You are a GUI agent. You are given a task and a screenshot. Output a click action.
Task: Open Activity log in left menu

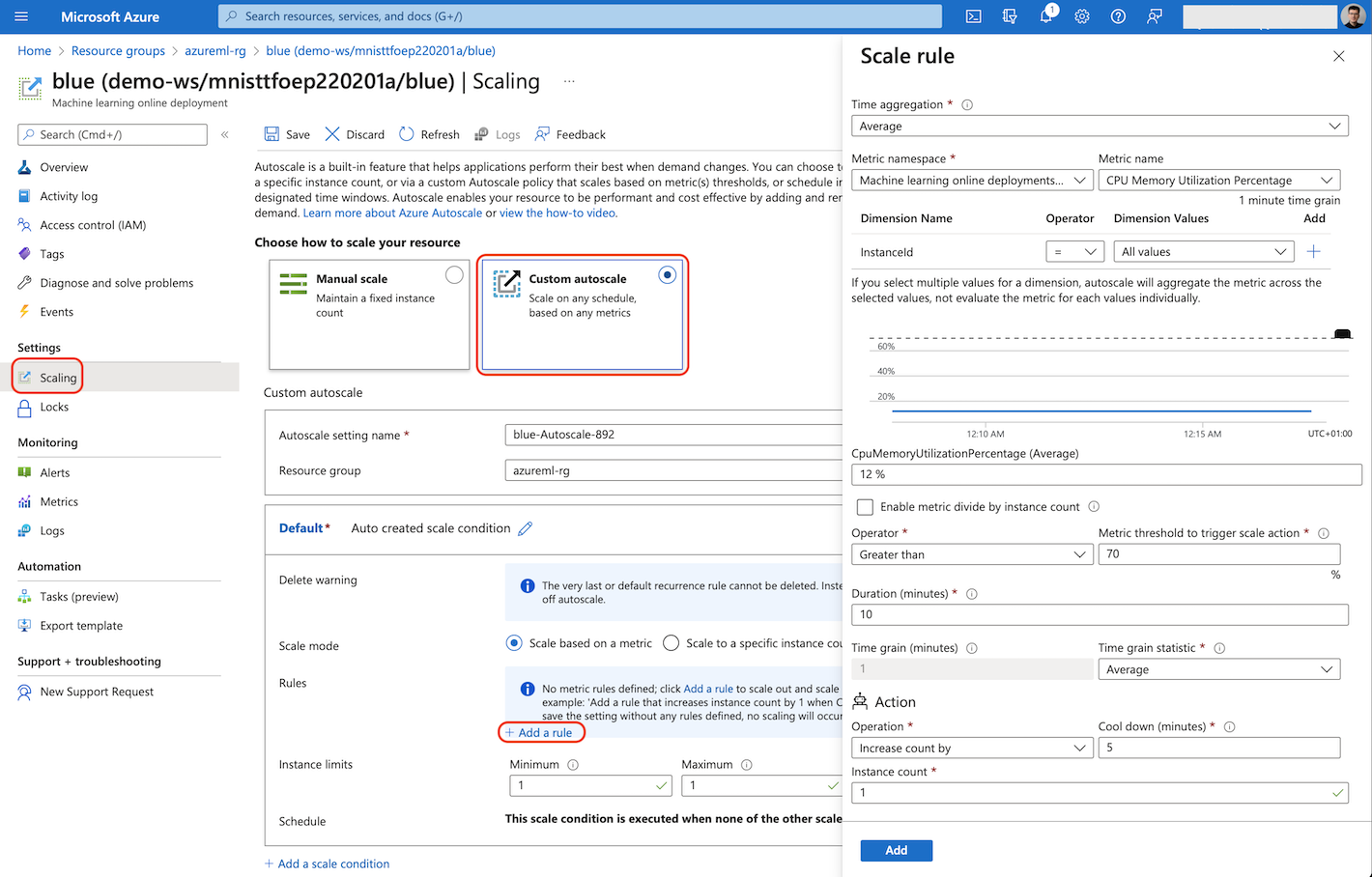click(x=69, y=196)
